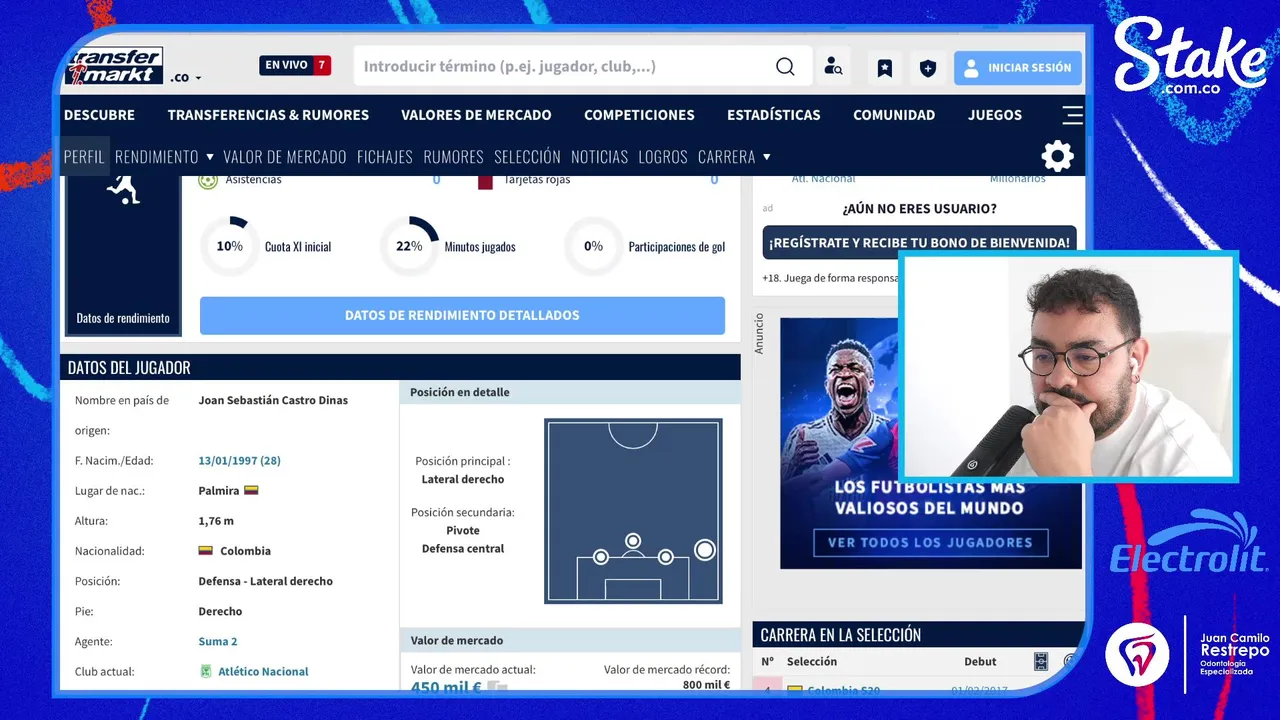This screenshot has width=1280, height=720.
Task: Click the Juan Camilo Restrepo tooth logo
Action: click(x=1137, y=654)
